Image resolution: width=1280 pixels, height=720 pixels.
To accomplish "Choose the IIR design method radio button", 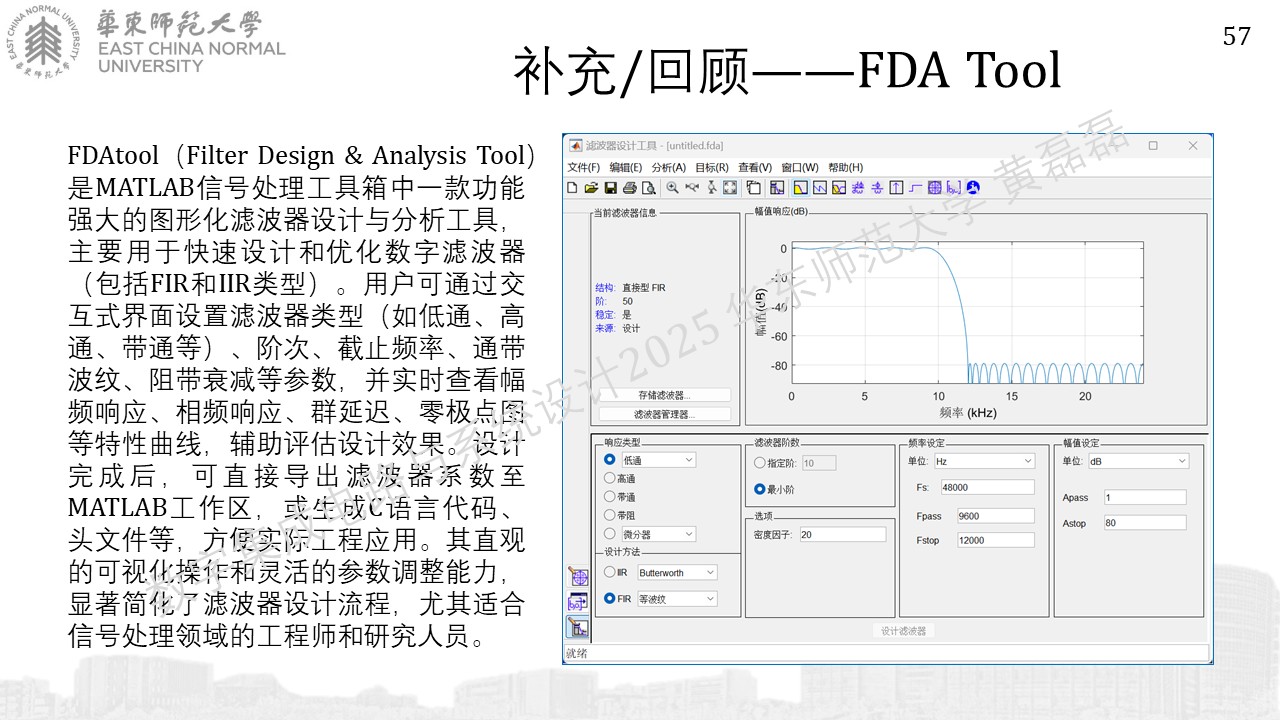I will (x=610, y=572).
